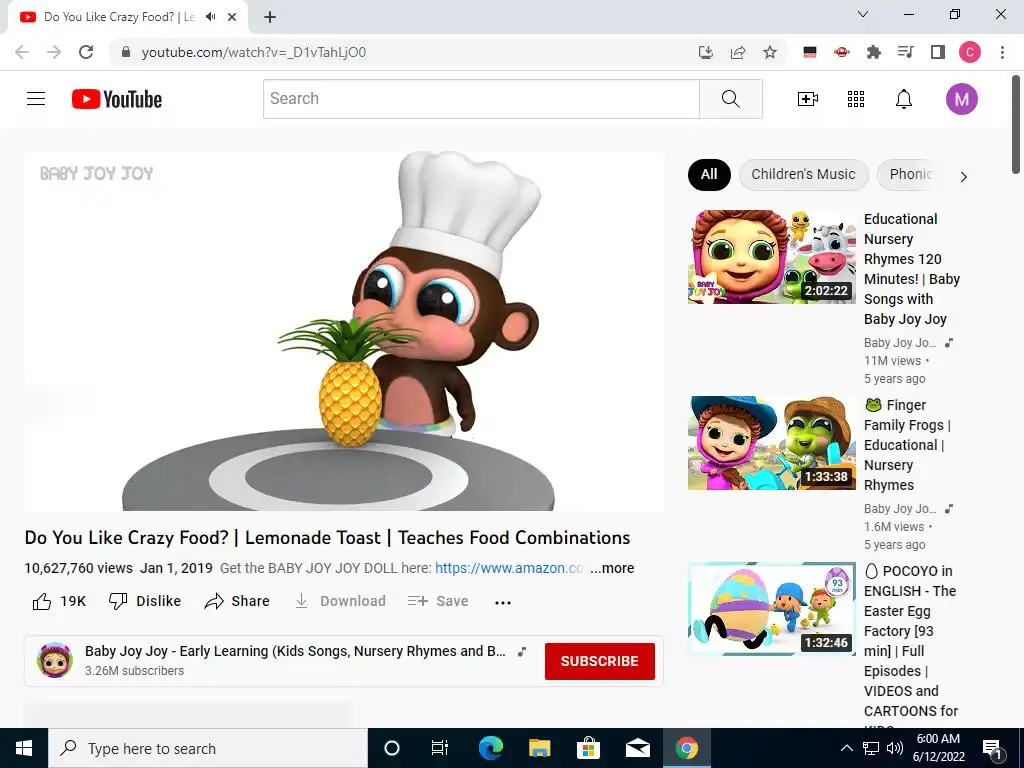
Task: Open the tab search chevron
Action: point(863,14)
